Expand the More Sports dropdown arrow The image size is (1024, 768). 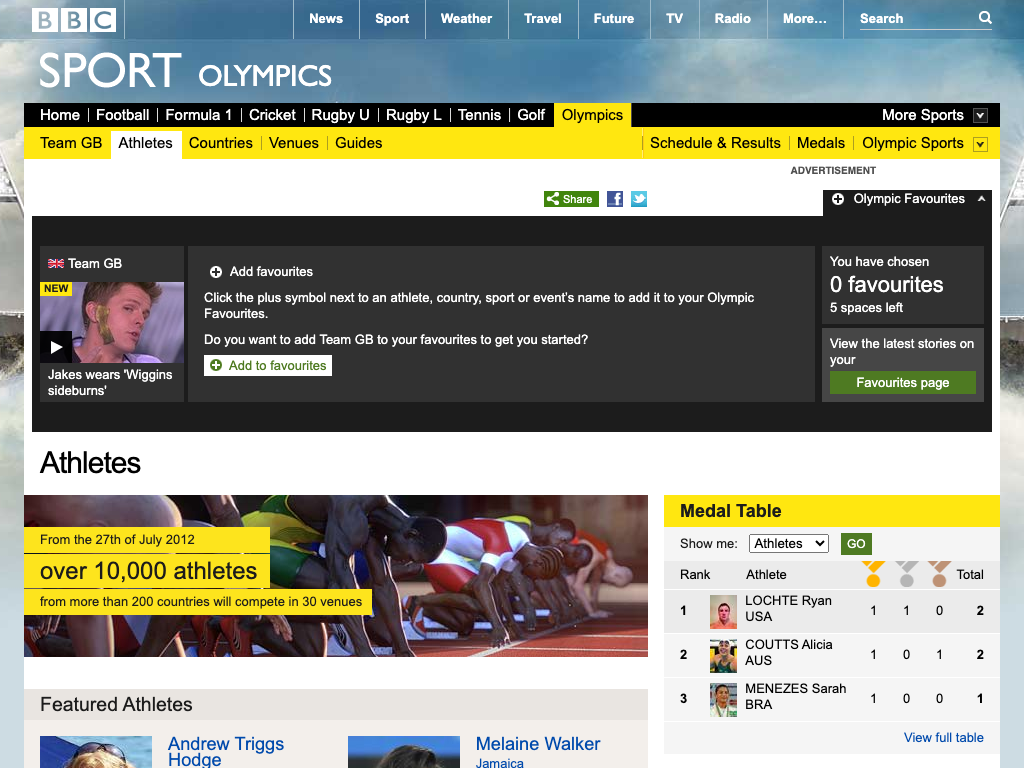point(980,116)
